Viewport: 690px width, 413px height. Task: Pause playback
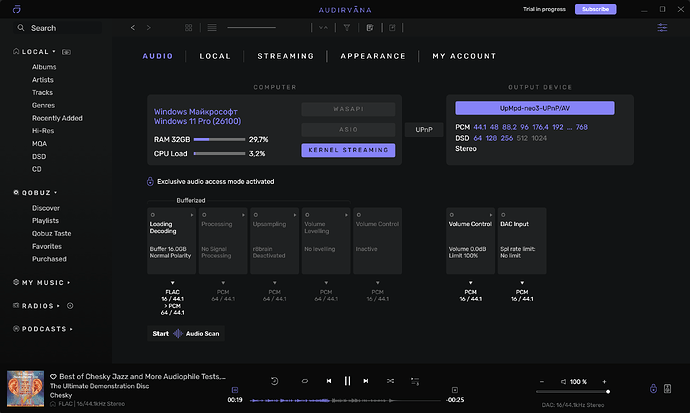tap(347, 381)
